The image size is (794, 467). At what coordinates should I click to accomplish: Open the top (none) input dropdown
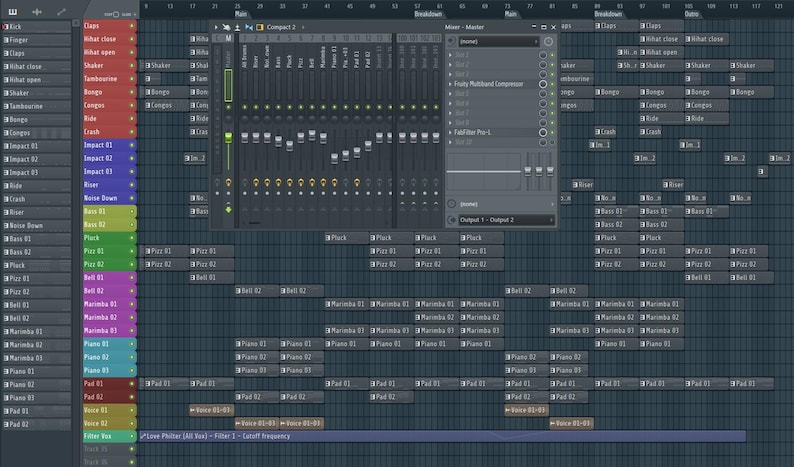click(499, 42)
